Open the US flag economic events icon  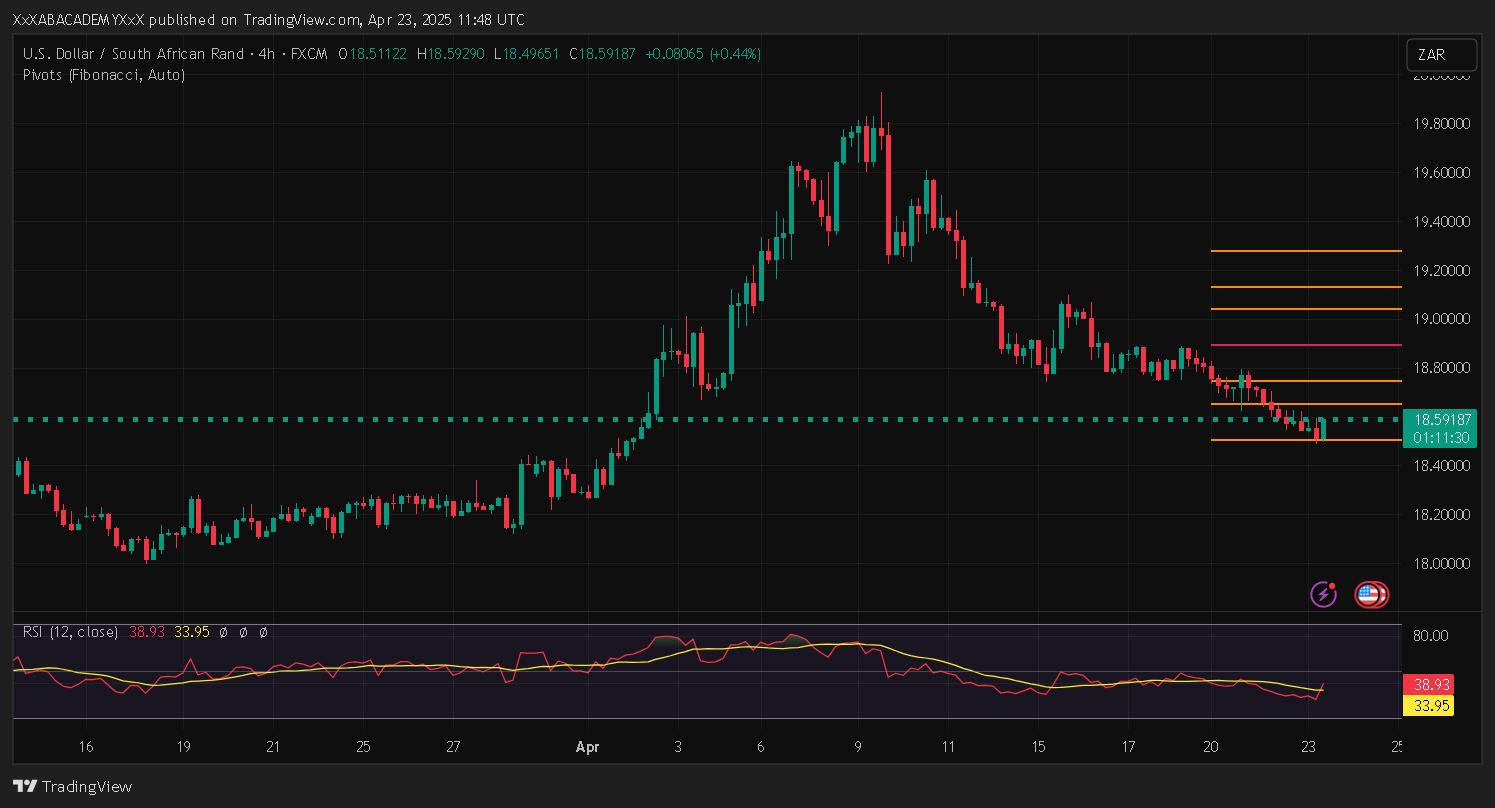click(x=1369, y=595)
